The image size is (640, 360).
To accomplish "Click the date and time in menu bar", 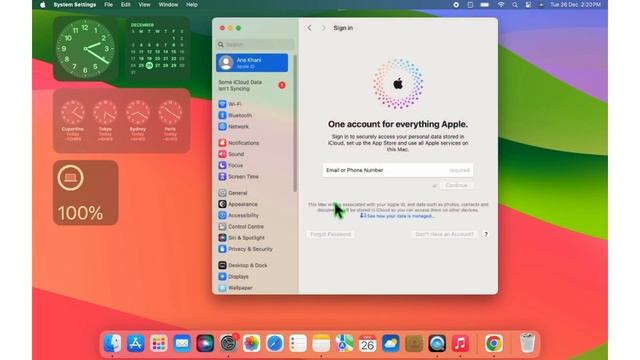I will (576, 5).
